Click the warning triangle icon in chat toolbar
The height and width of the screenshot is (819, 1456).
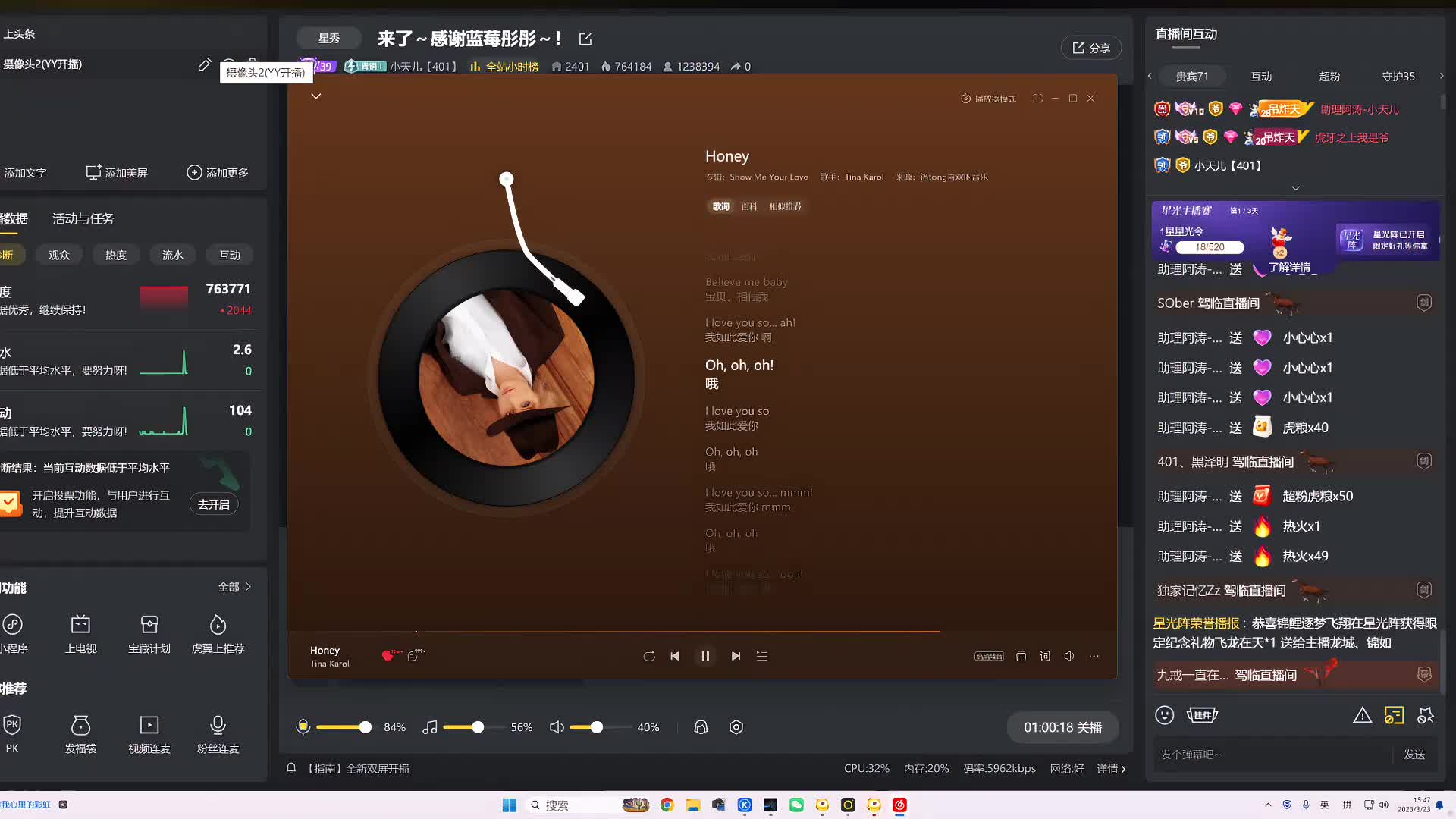click(1362, 715)
